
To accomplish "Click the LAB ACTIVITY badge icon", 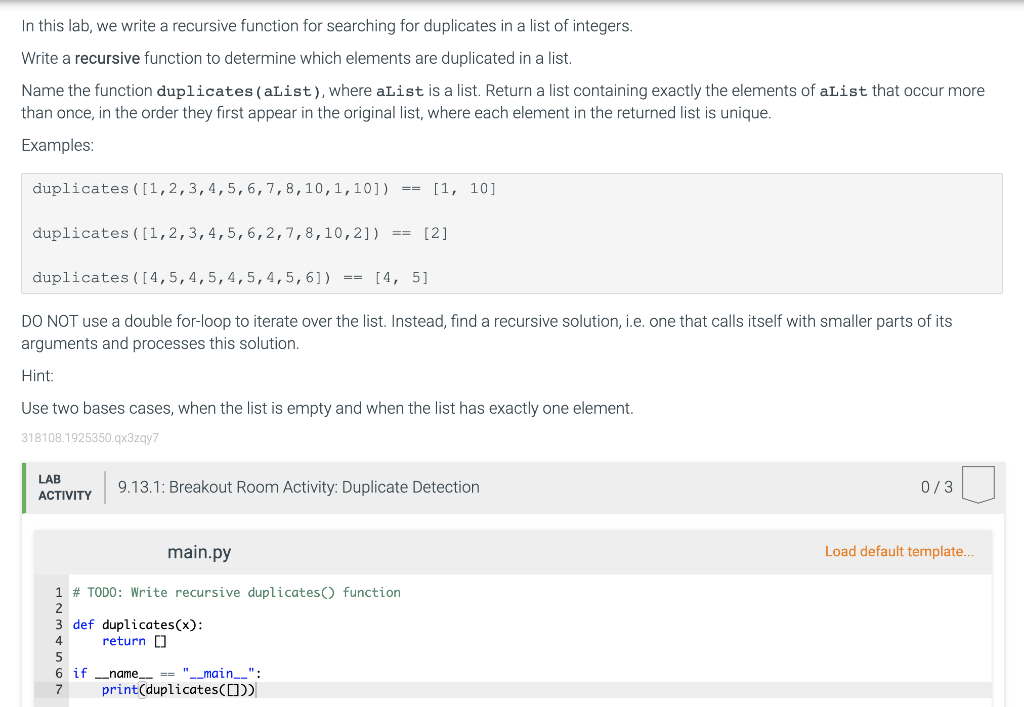I will (64, 487).
